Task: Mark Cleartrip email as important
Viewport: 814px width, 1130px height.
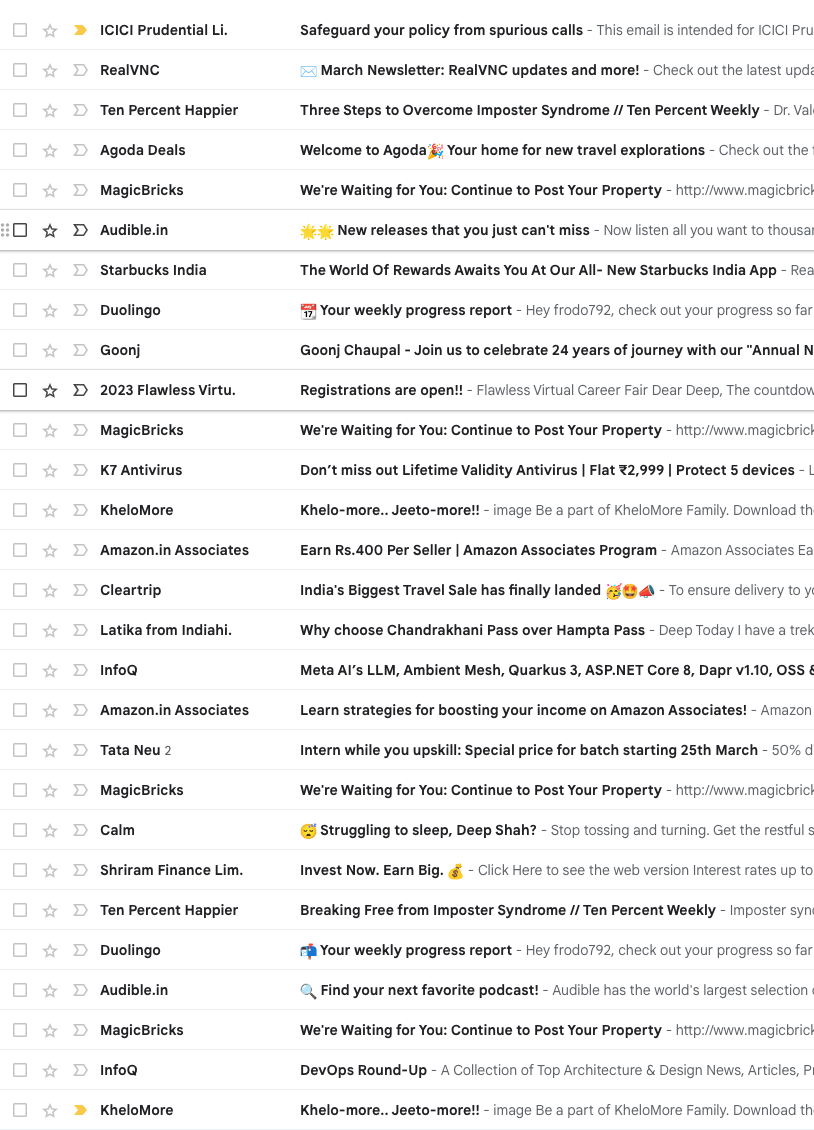Action: [x=81, y=590]
